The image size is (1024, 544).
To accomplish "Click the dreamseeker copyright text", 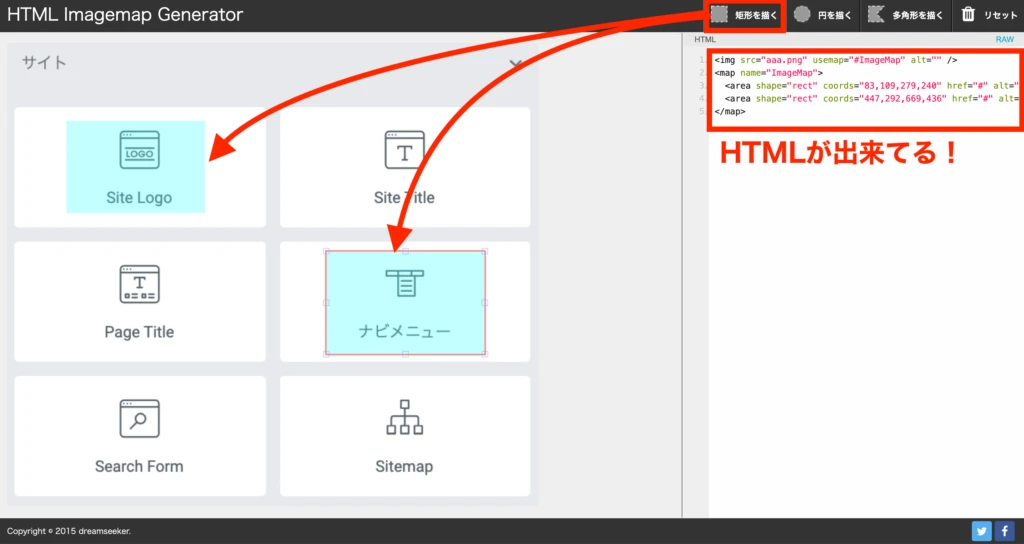I will [x=69, y=531].
